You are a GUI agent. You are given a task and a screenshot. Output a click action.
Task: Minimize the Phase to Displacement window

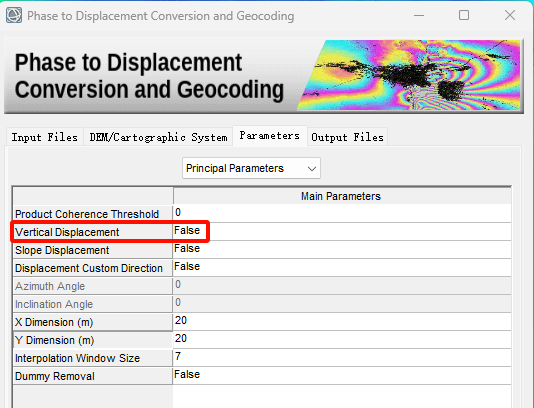(x=419, y=15)
